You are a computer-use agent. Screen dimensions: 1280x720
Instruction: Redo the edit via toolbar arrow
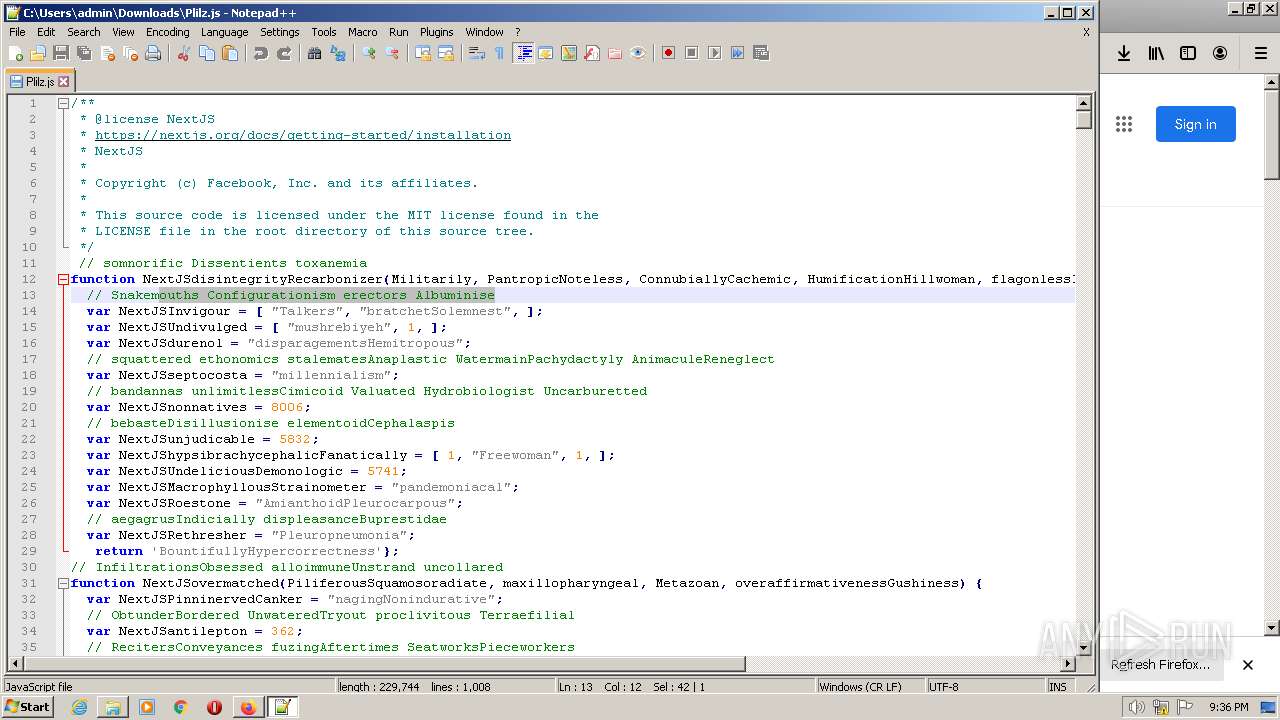click(284, 53)
